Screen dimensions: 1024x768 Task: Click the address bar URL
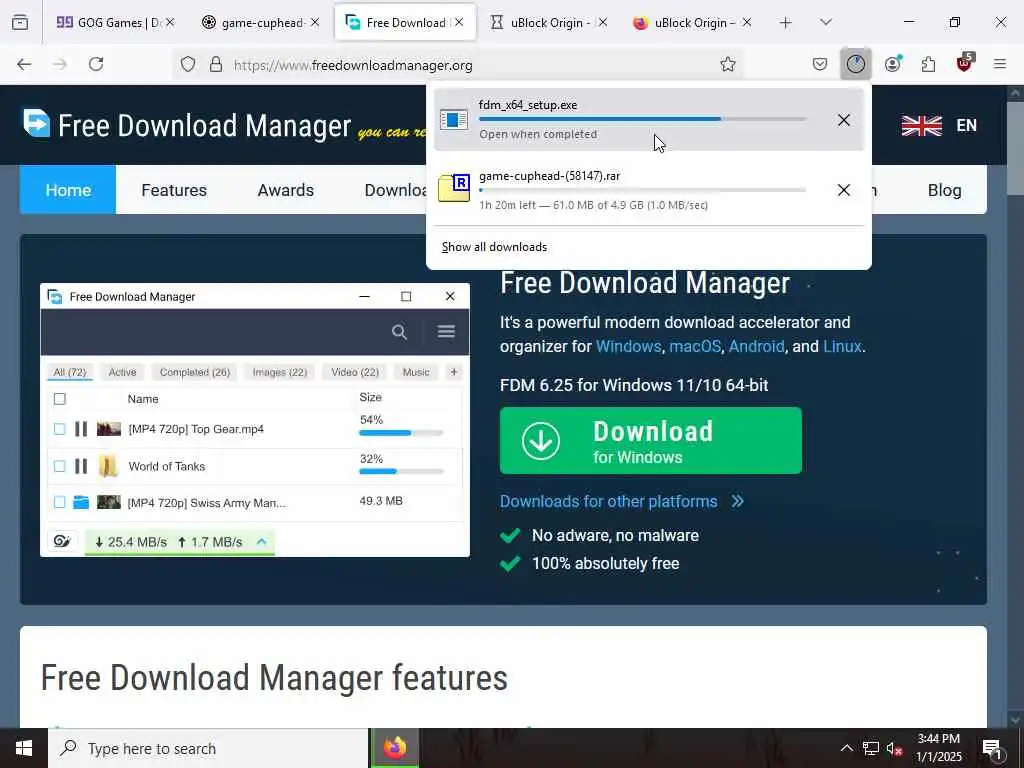pos(353,65)
